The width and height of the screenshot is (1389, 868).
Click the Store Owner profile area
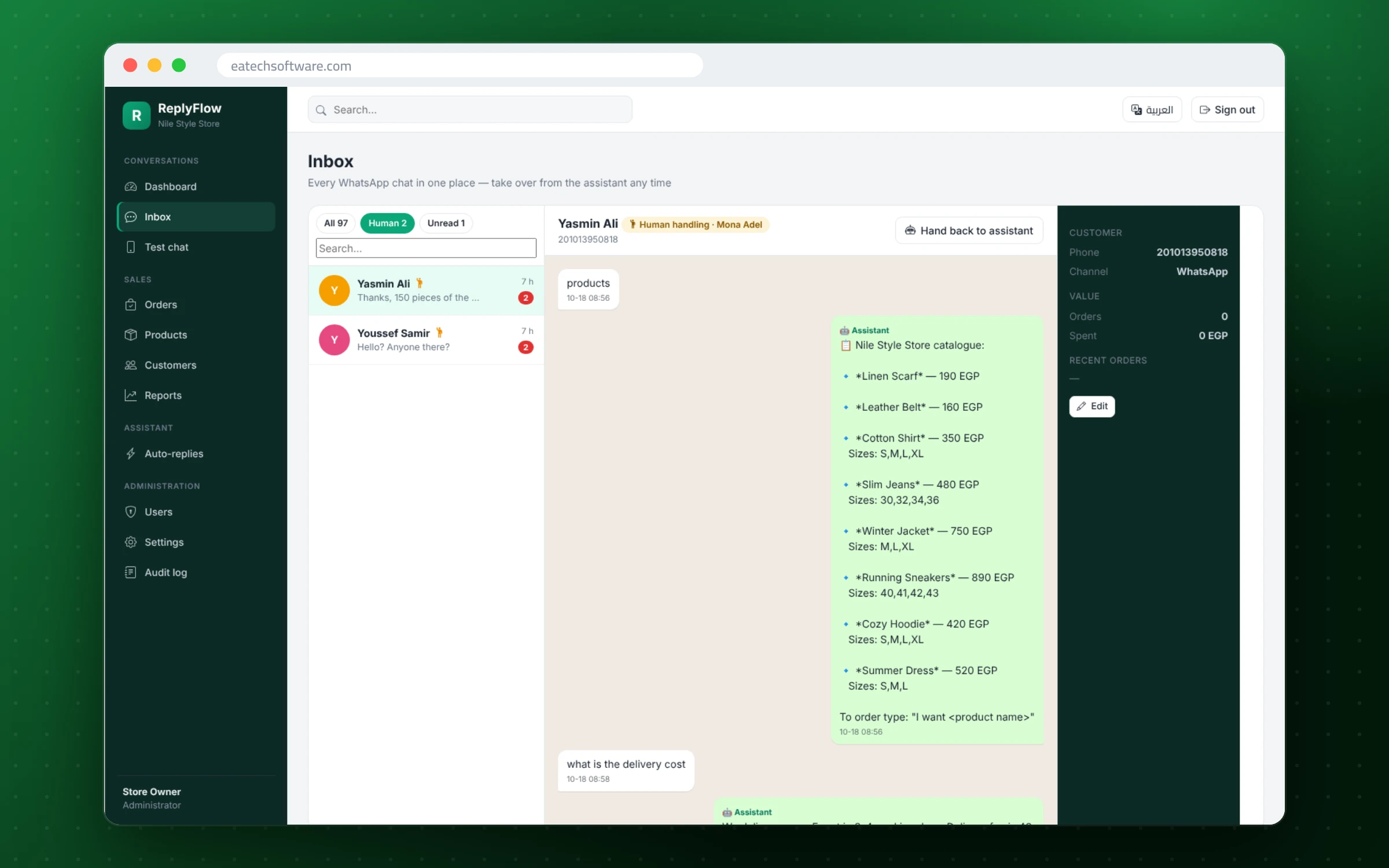[196, 798]
